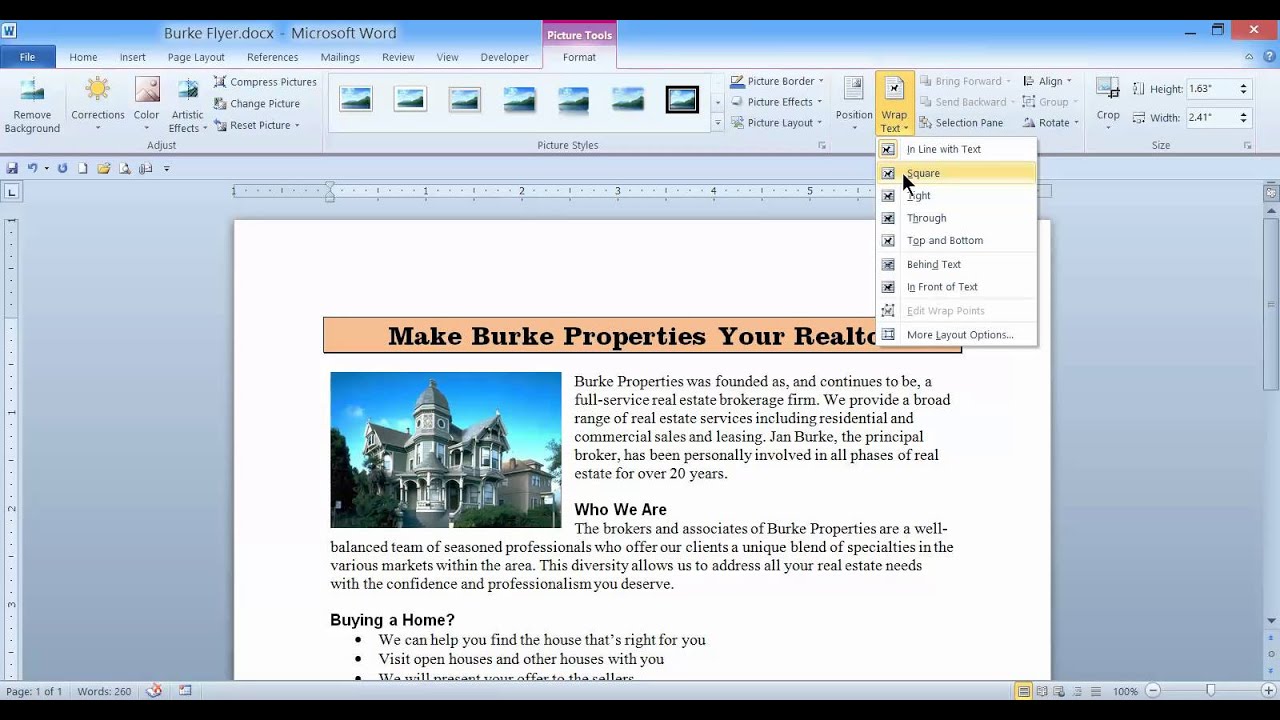This screenshot has height=720, width=1280.
Task: Open the References tab
Action: coord(272,57)
